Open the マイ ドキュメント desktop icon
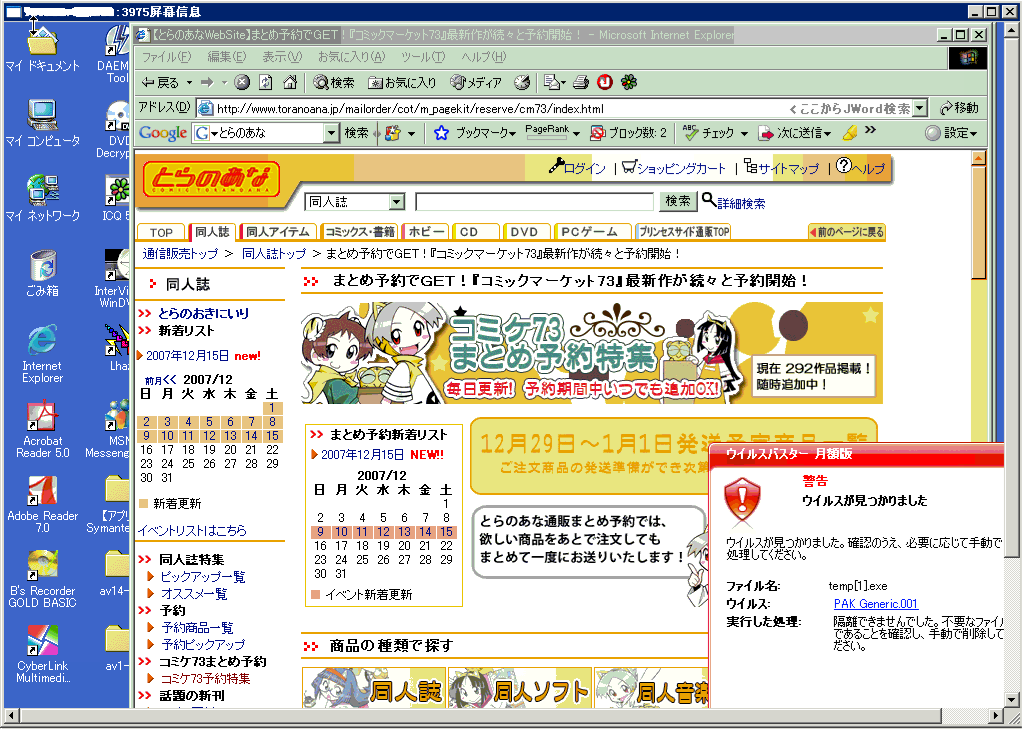 coord(42,49)
